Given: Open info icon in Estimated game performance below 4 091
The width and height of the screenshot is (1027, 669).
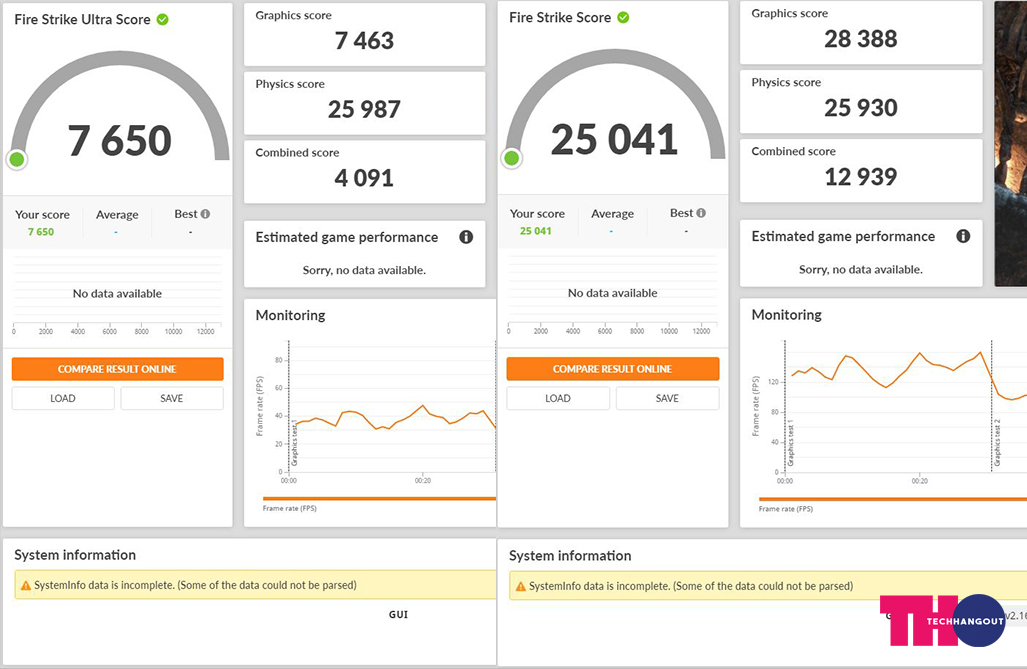Looking at the screenshot, I should (466, 237).
